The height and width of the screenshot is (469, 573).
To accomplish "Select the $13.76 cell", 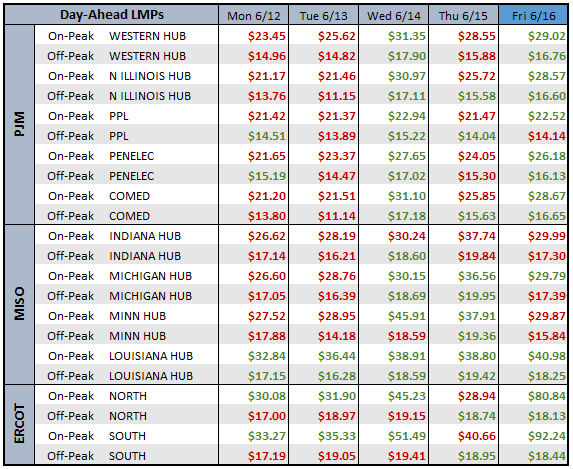I will (266, 96).
